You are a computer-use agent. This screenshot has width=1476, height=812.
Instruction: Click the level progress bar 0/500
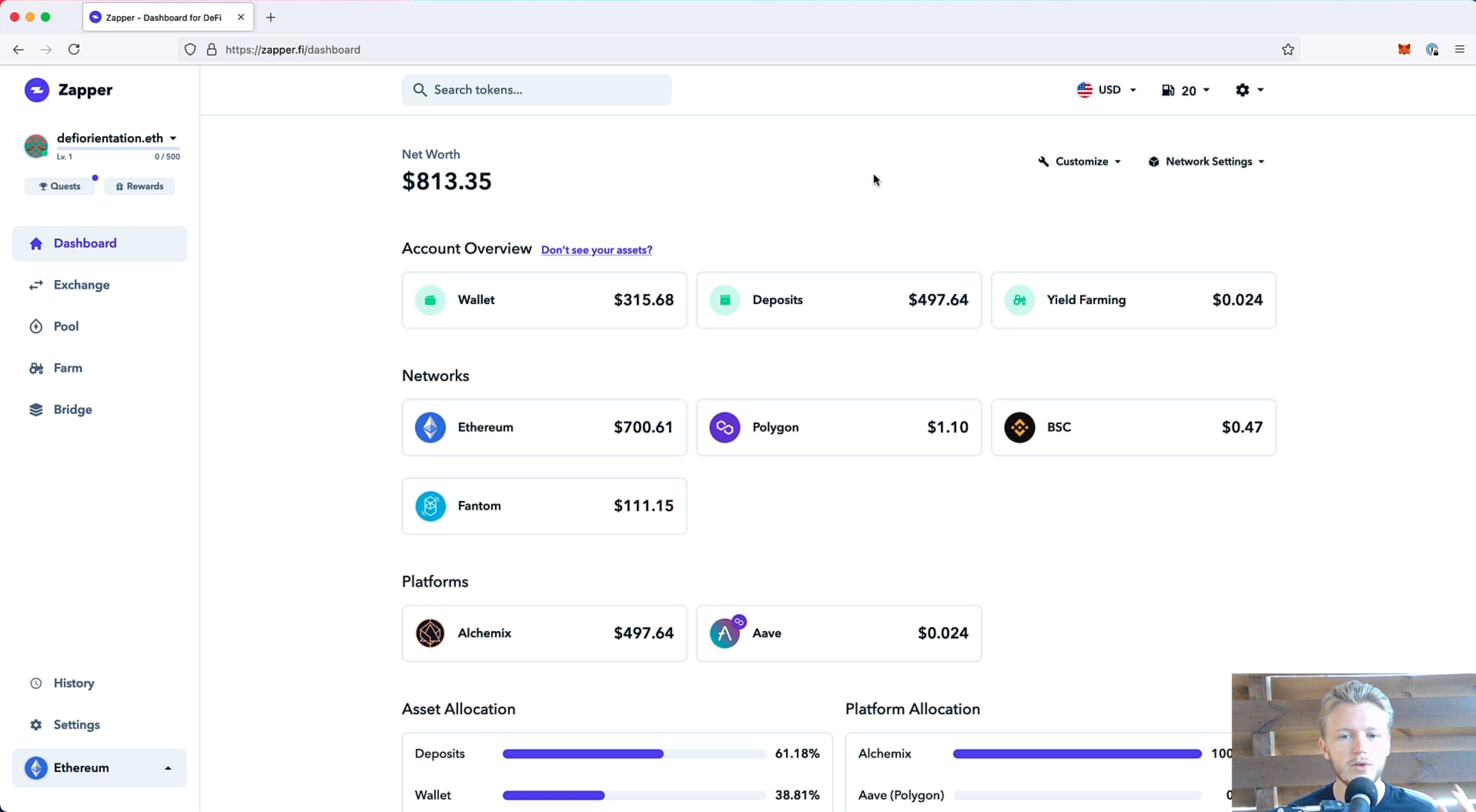tap(118, 149)
